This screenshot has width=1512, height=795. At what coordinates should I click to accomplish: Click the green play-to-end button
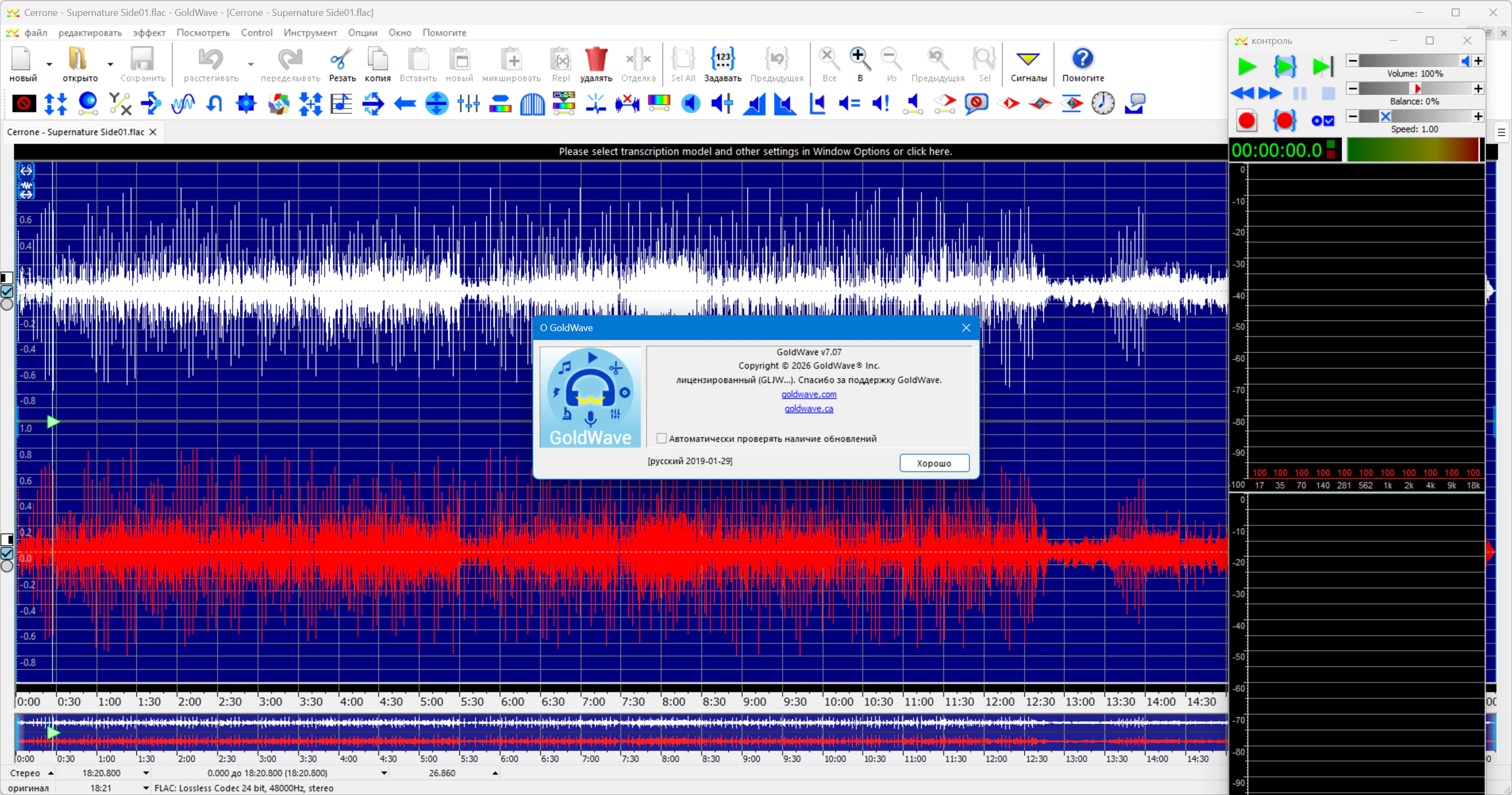[x=1323, y=66]
